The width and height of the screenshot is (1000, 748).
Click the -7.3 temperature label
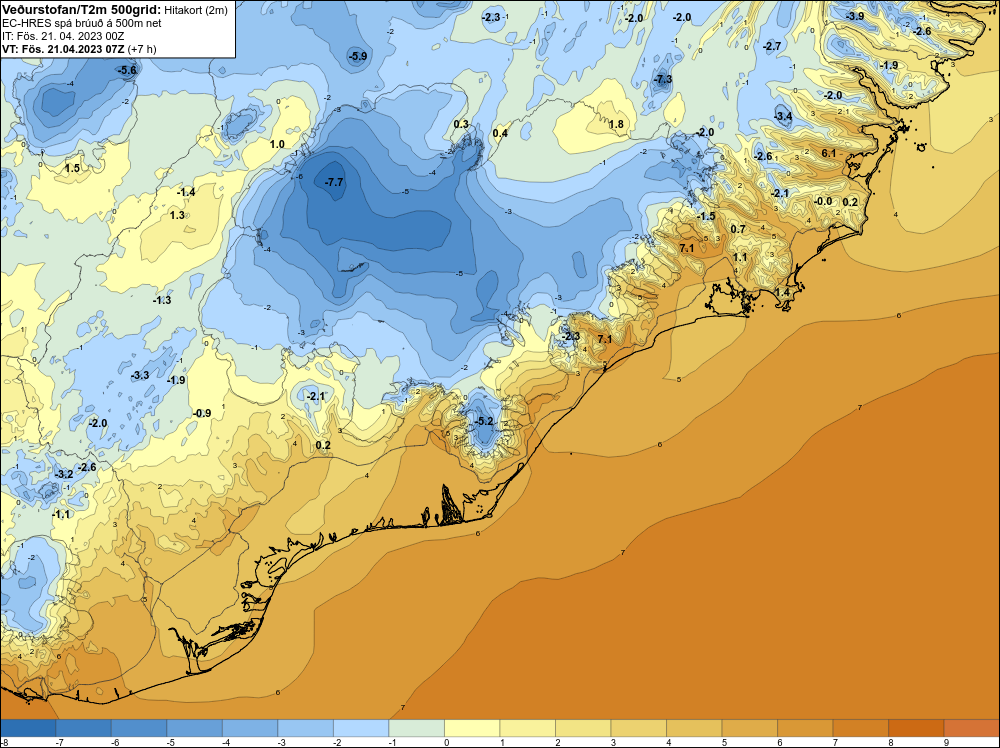tap(663, 79)
